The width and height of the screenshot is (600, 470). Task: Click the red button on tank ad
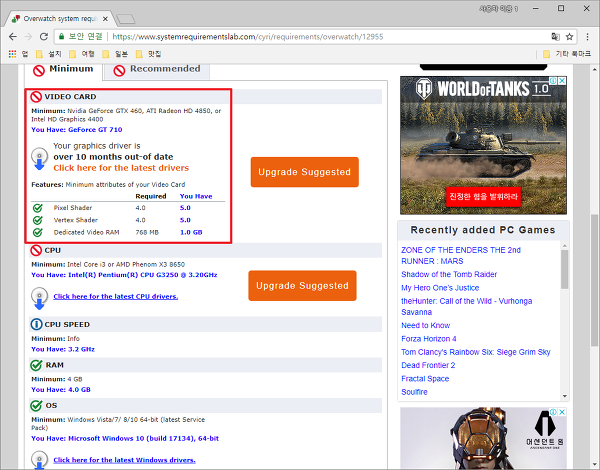click(x=483, y=197)
